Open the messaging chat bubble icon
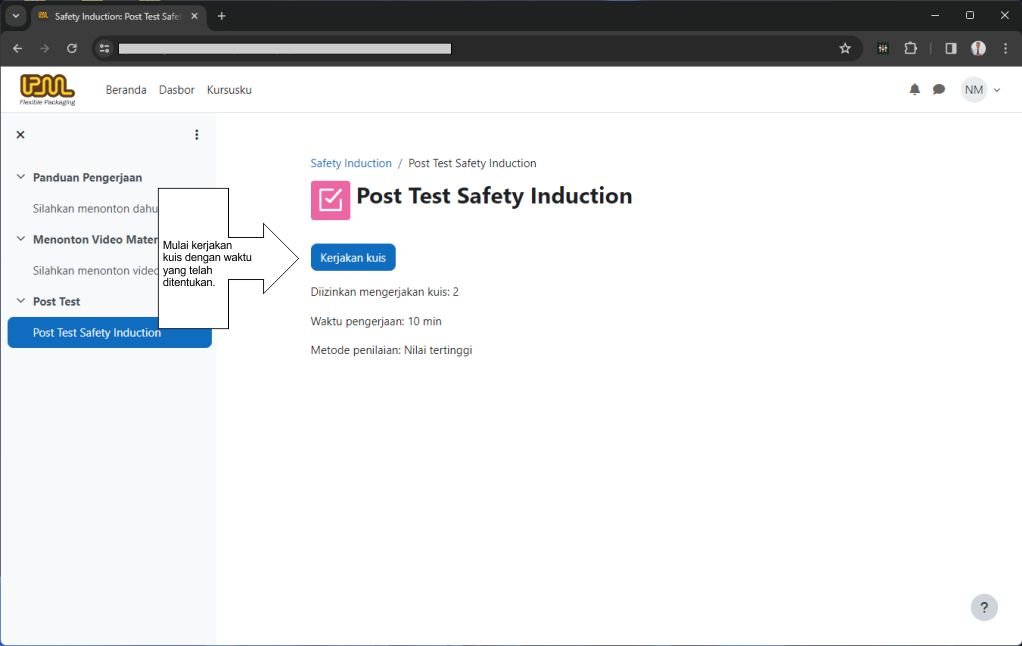 click(x=939, y=90)
